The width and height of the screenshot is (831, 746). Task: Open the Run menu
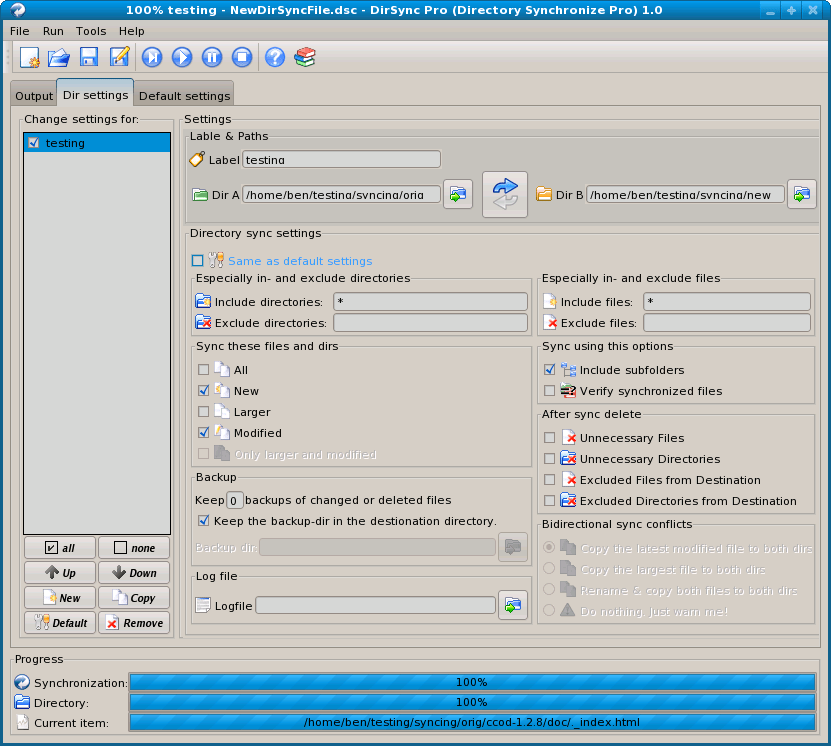click(53, 31)
